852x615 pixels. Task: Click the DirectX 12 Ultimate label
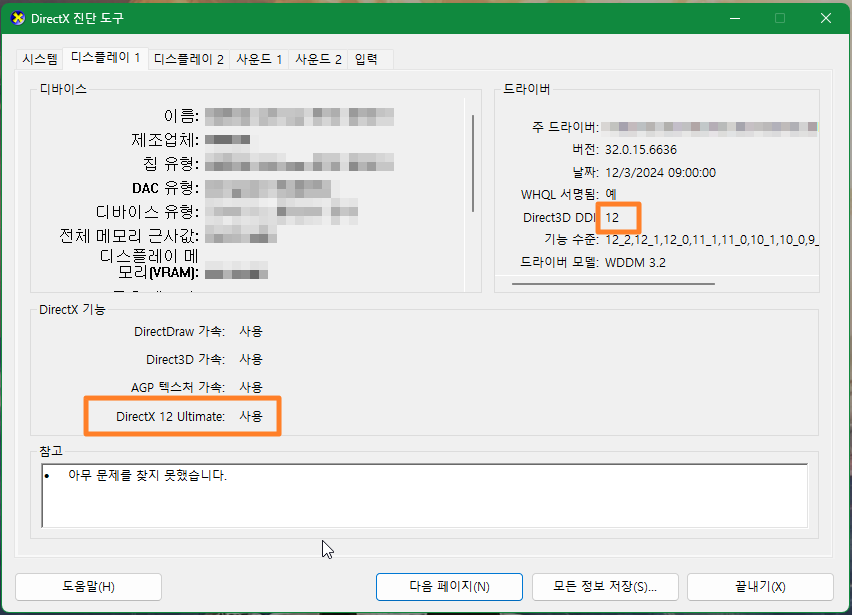(170, 416)
